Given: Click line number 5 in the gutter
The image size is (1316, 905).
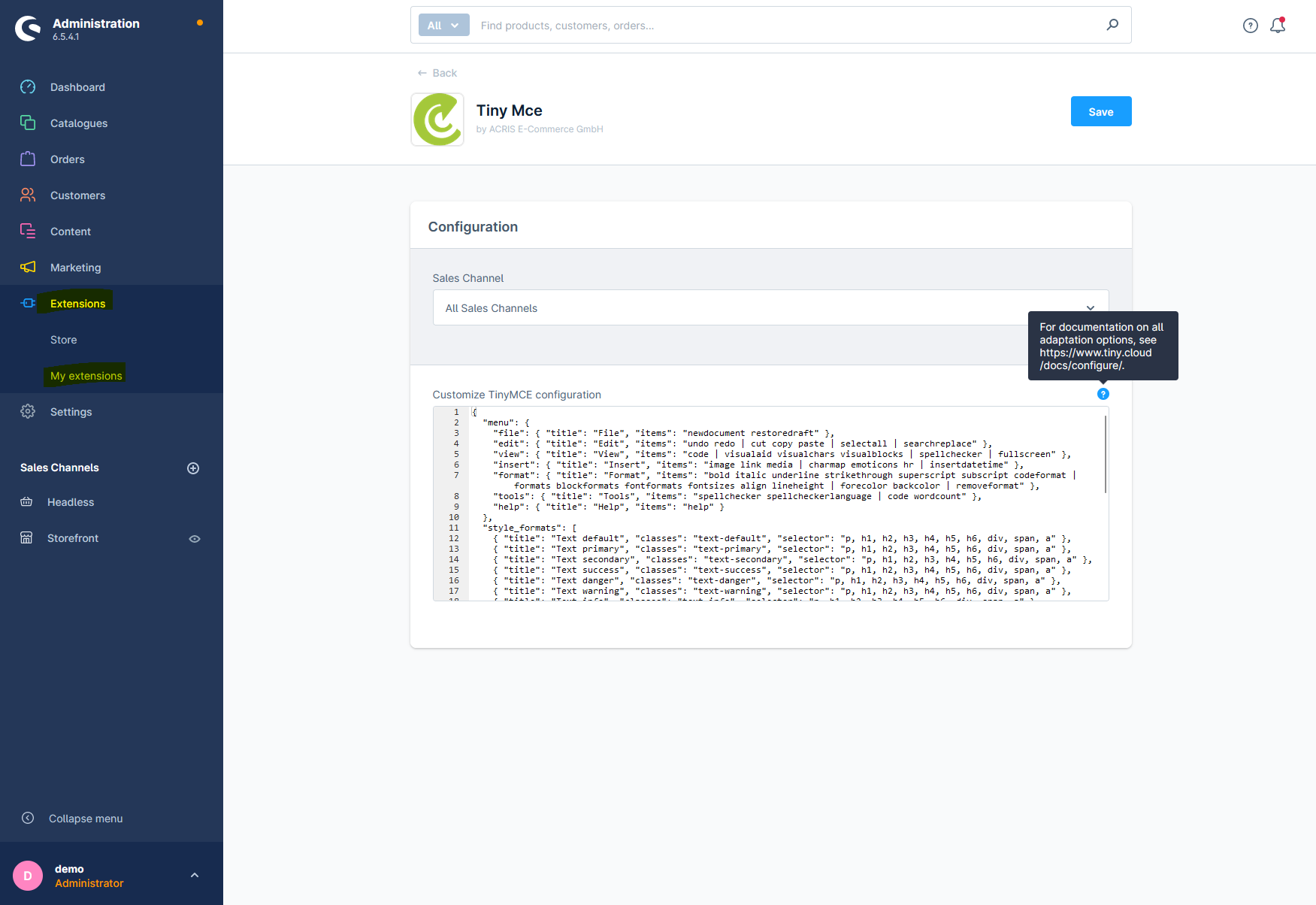Looking at the screenshot, I should (x=456, y=454).
